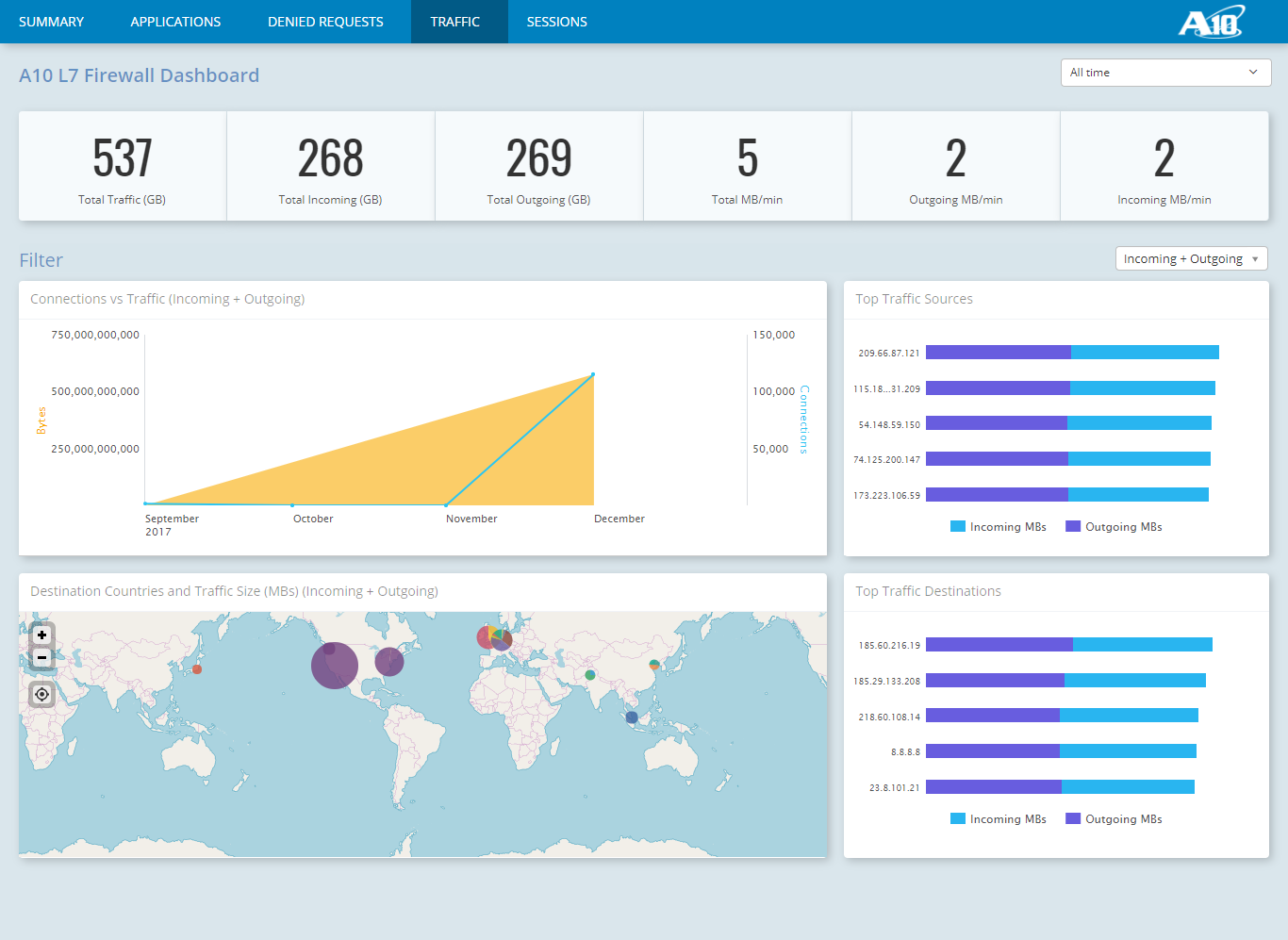Screen dimensions: 1288x940
Task: Click the bar for destination 185.60.216.19
Action: point(1069,645)
